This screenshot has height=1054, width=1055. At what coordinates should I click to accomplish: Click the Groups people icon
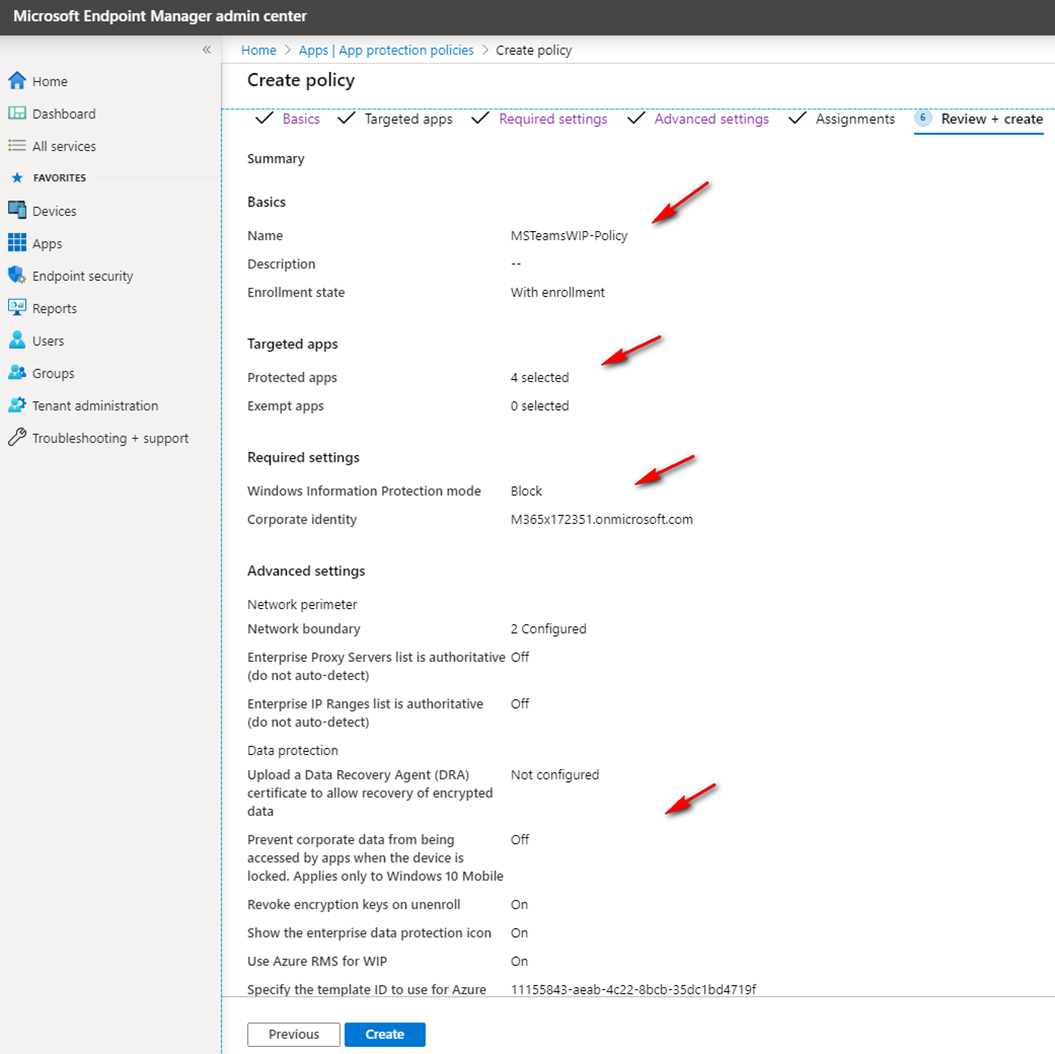[x=17, y=372]
